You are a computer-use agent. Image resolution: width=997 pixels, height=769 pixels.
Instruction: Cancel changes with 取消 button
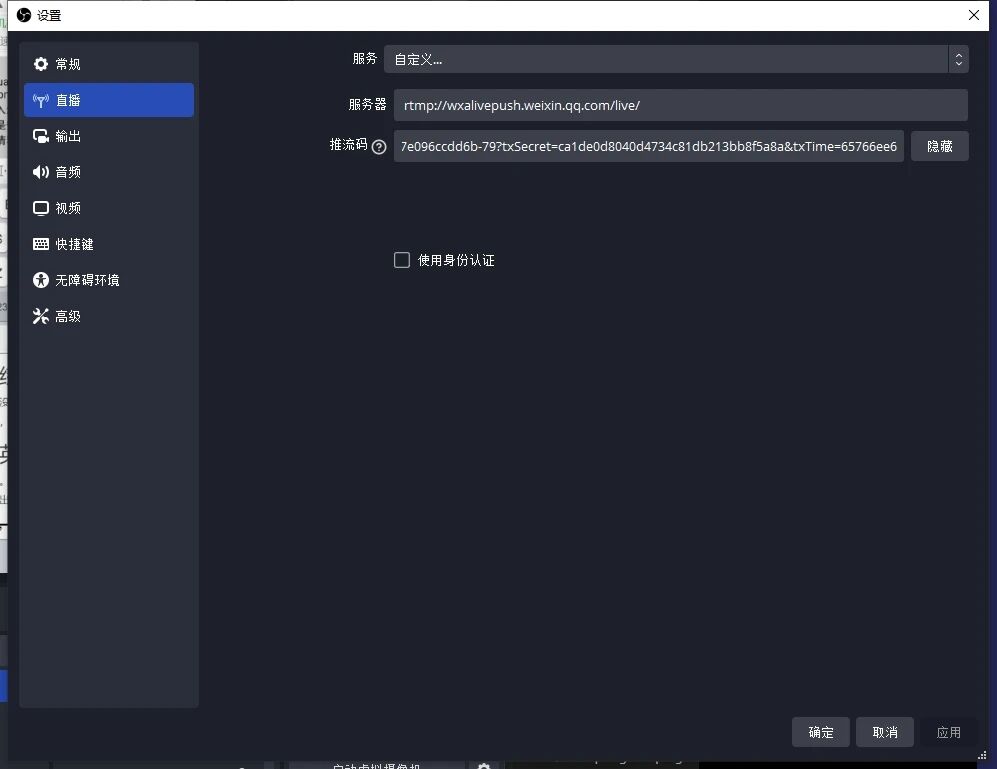[884, 732]
